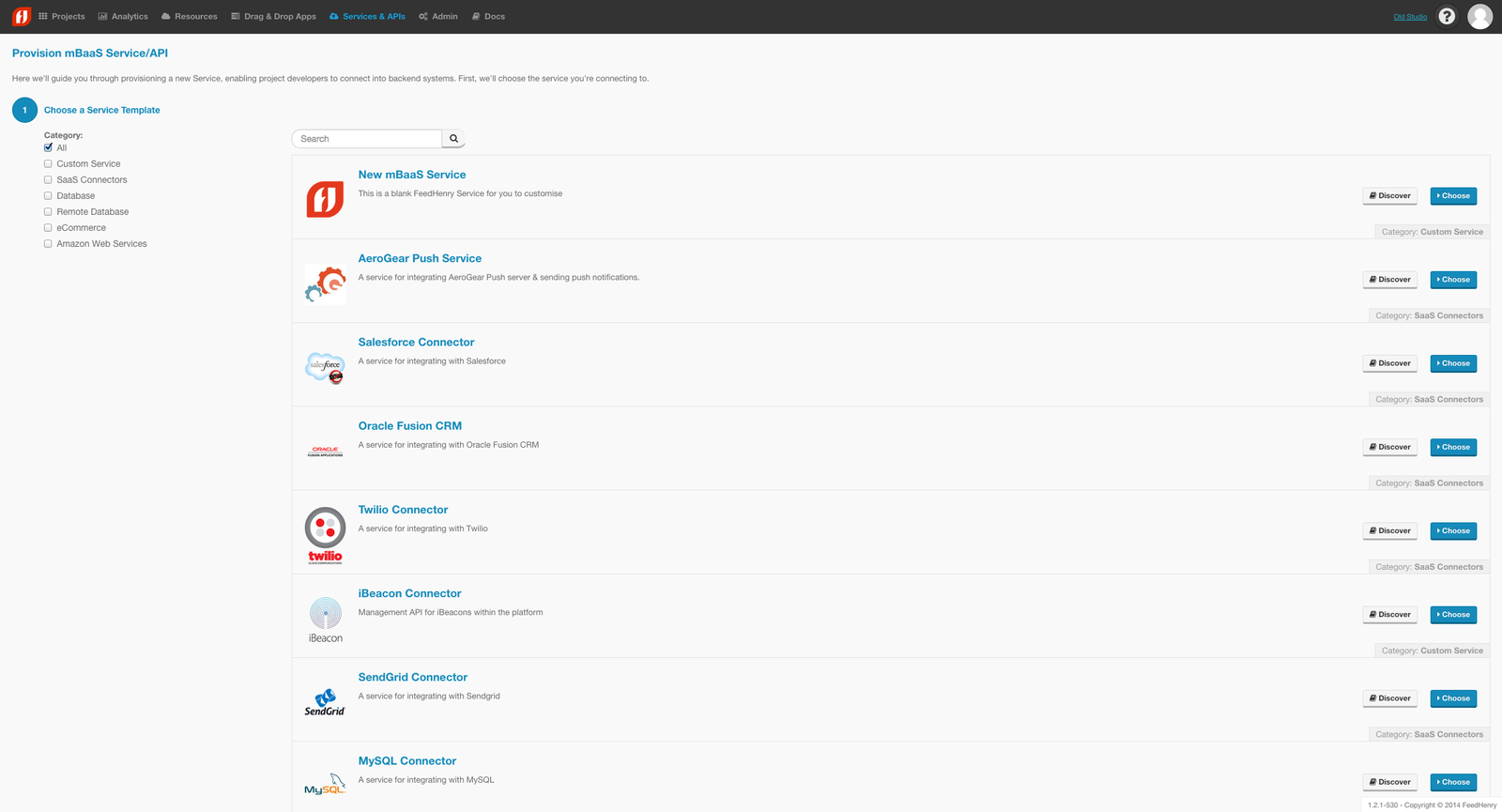Discover the Salesforce Connector
The width and height of the screenshot is (1502, 812).
1389,363
